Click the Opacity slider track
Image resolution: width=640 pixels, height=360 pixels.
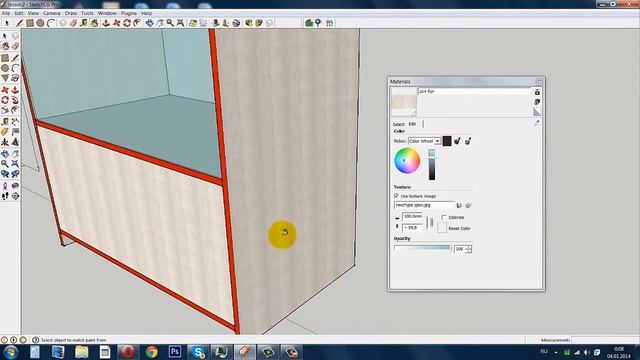[x=422, y=248]
